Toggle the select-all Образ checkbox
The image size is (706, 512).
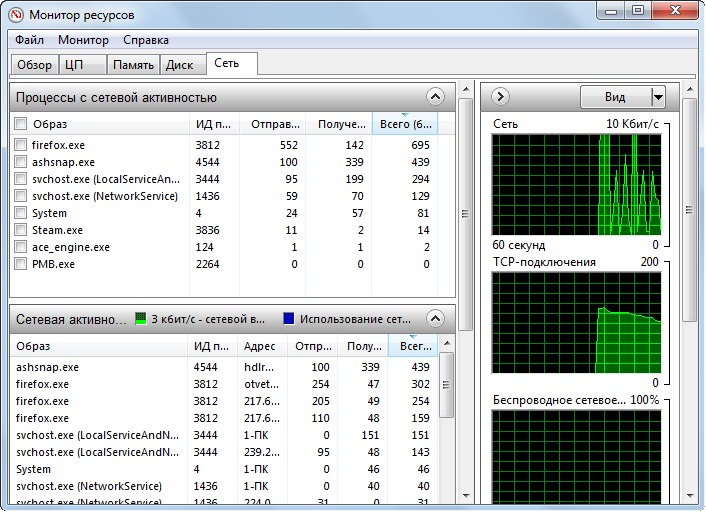point(21,124)
